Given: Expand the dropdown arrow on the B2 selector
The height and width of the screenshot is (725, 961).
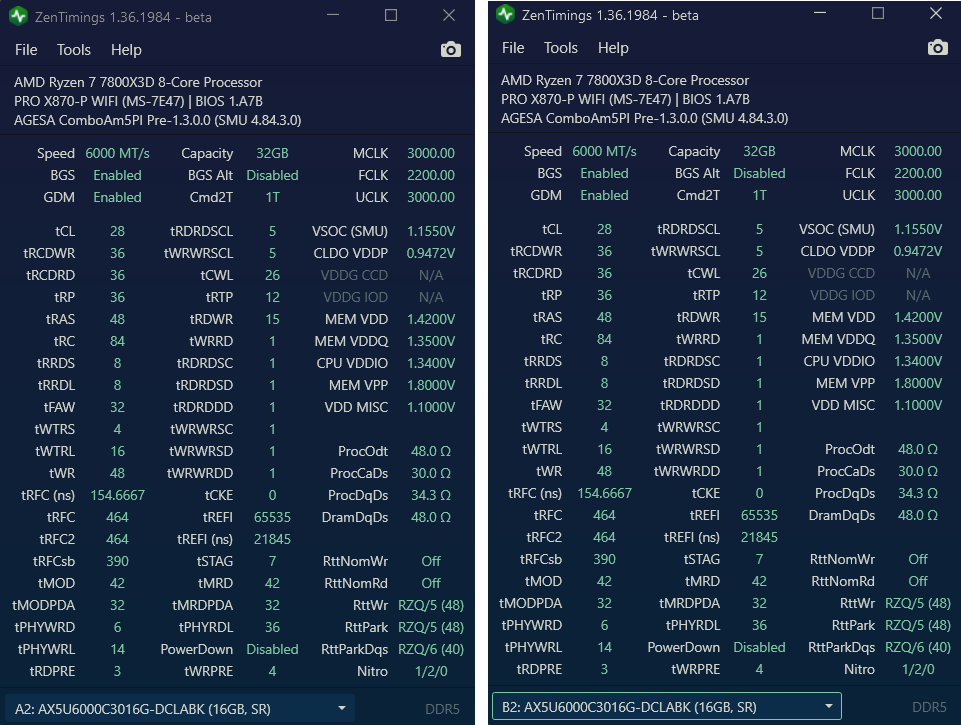Looking at the screenshot, I should pos(827,705).
